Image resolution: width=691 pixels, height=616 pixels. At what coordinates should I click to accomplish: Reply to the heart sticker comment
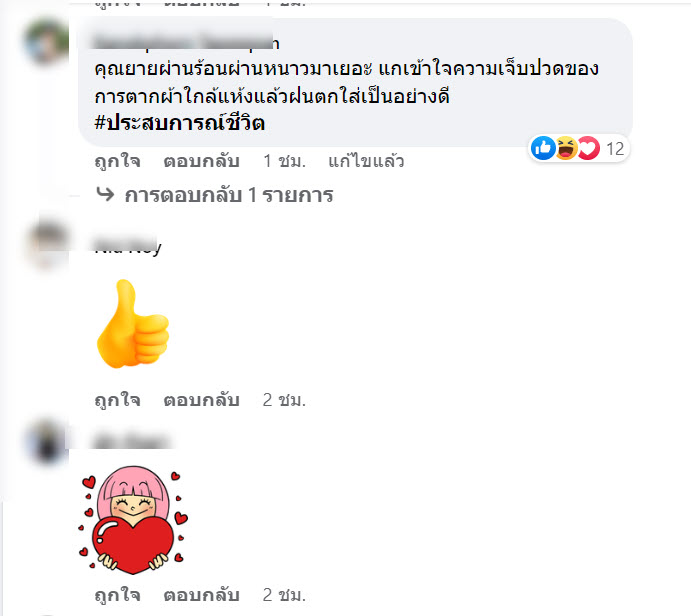[x=201, y=595]
